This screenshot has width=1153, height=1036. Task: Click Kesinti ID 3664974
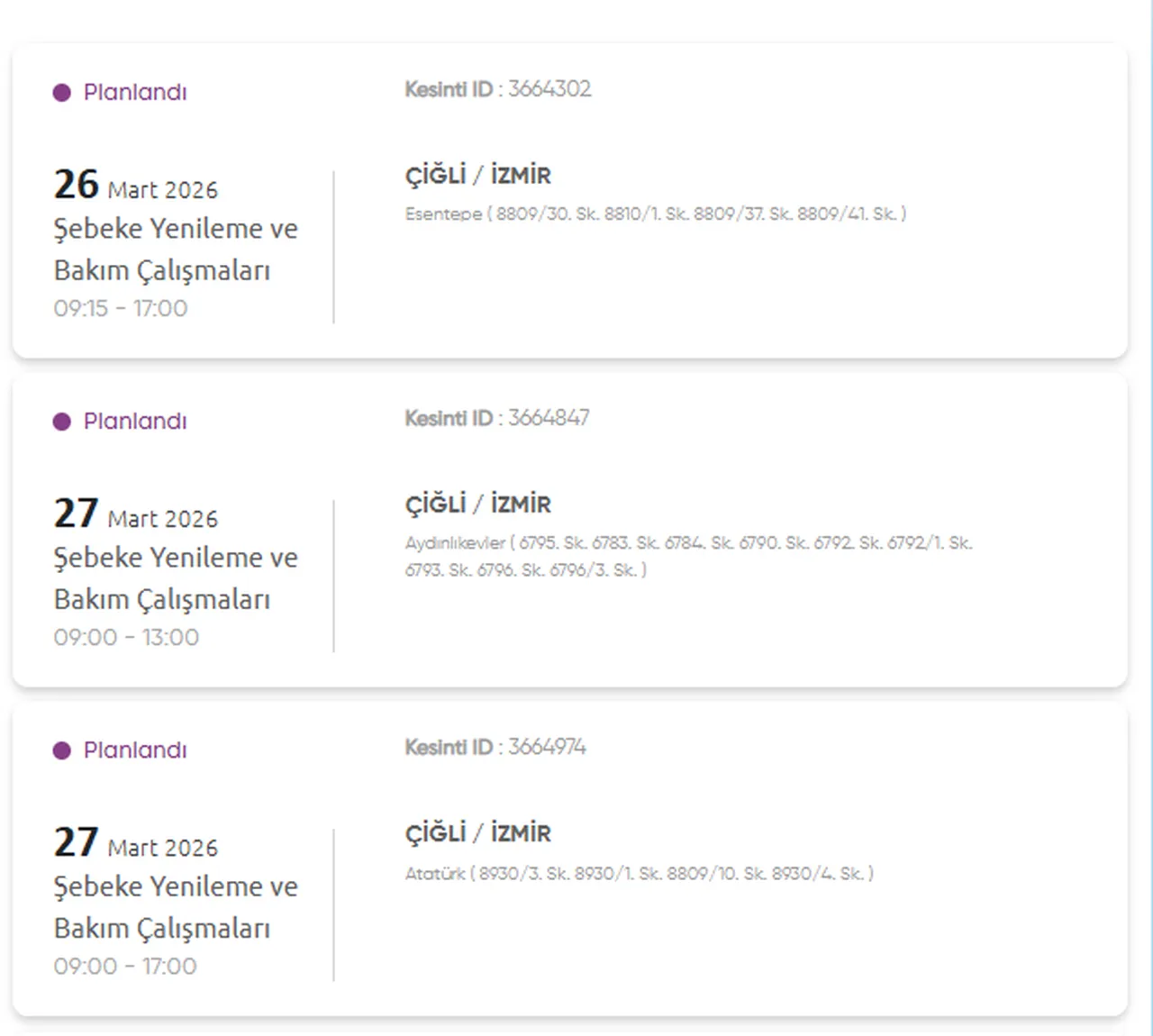click(x=495, y=747)
